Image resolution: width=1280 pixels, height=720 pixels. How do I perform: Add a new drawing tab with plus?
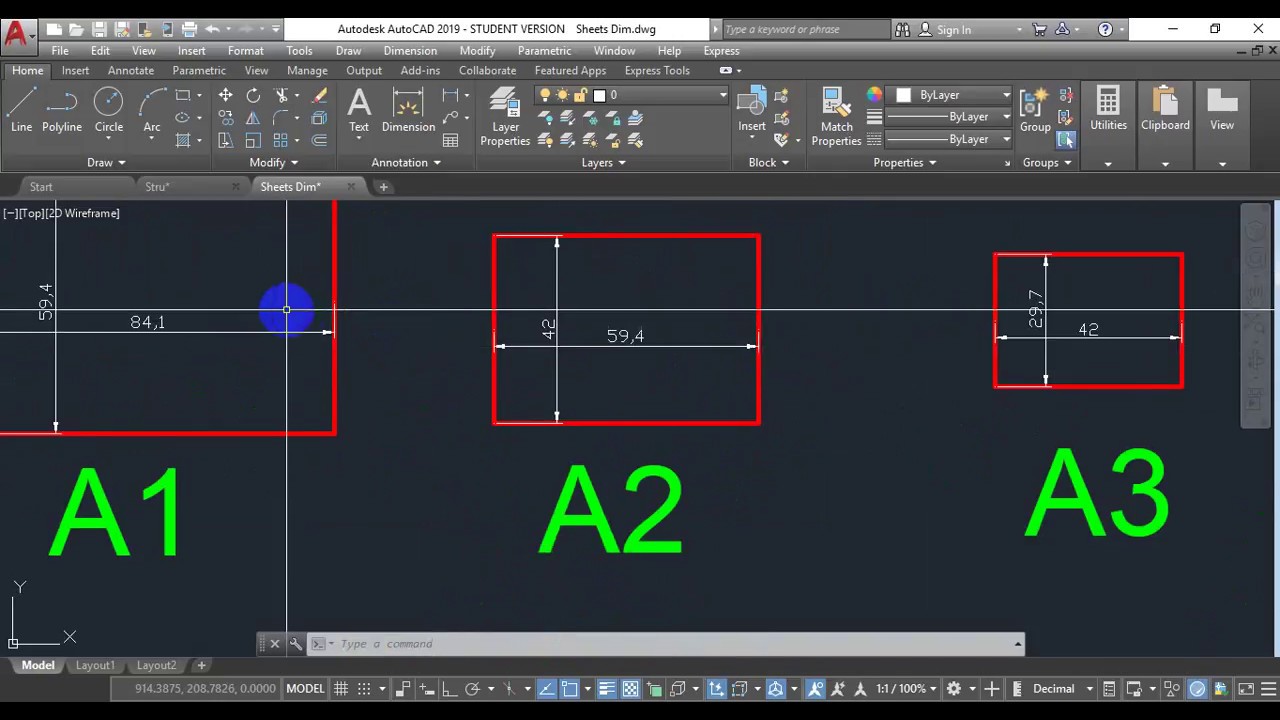383,186
